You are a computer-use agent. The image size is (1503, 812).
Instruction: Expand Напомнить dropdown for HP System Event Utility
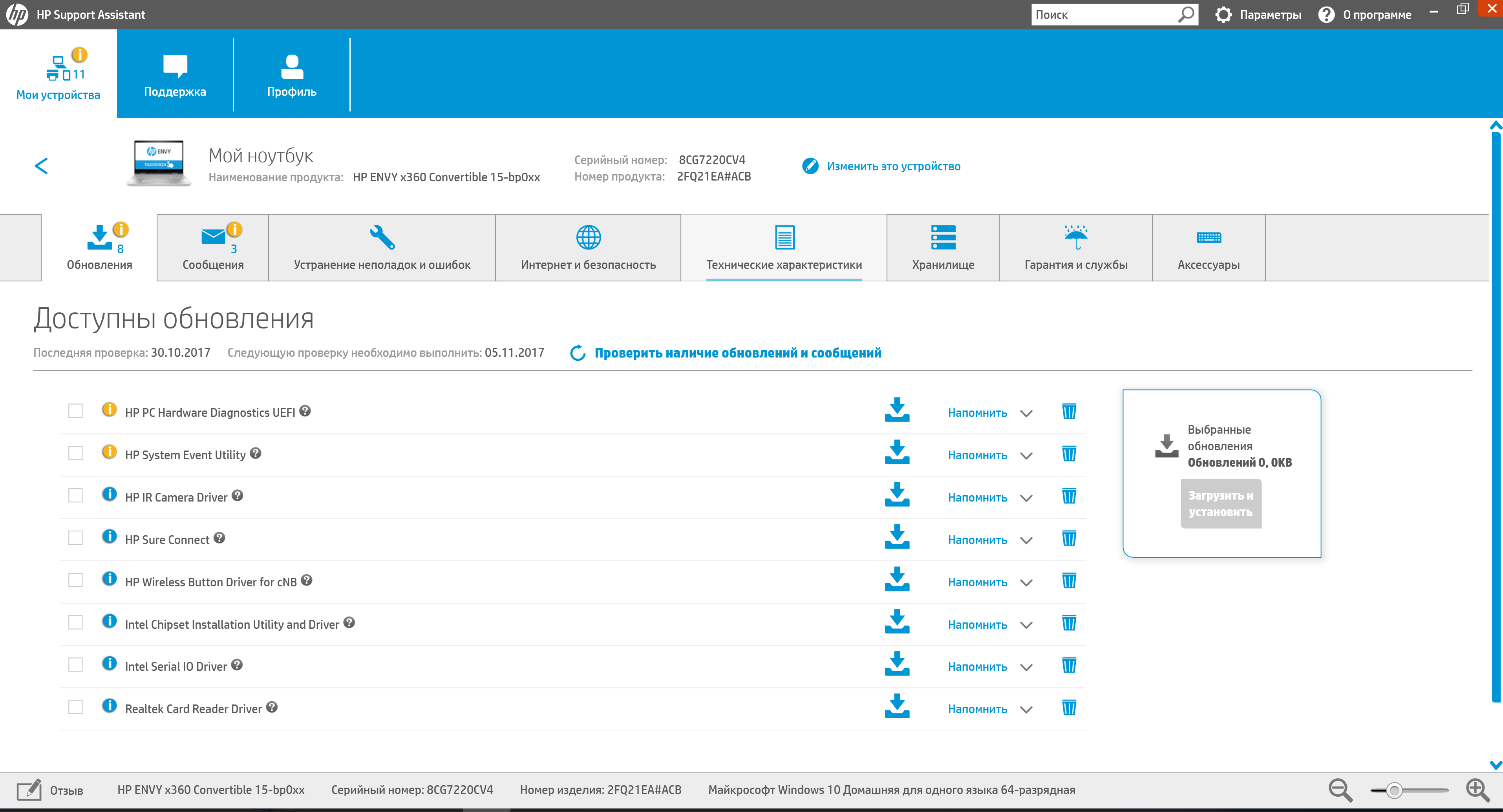click(x=1026, y=456)
